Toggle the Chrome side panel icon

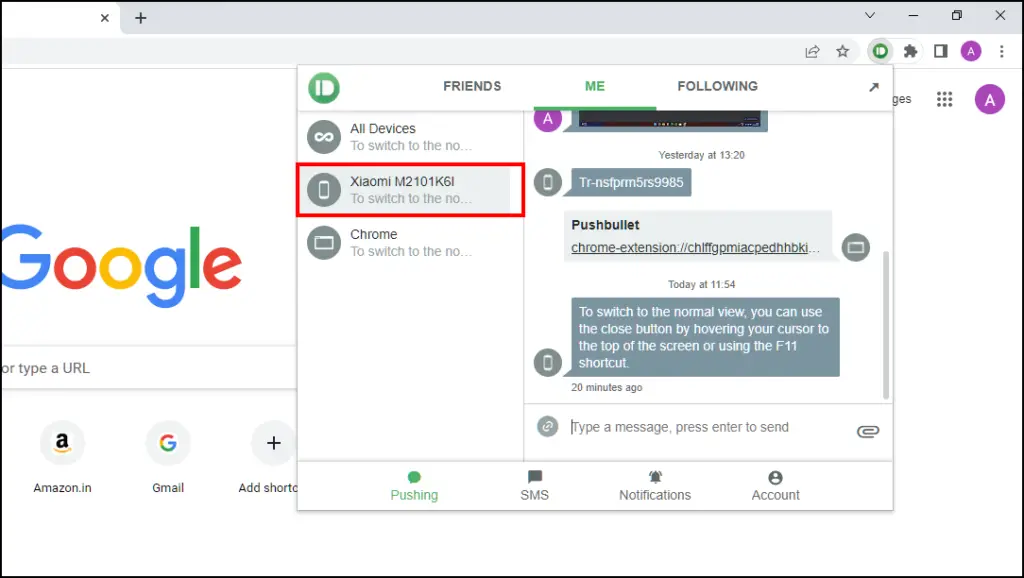point(940,51)
